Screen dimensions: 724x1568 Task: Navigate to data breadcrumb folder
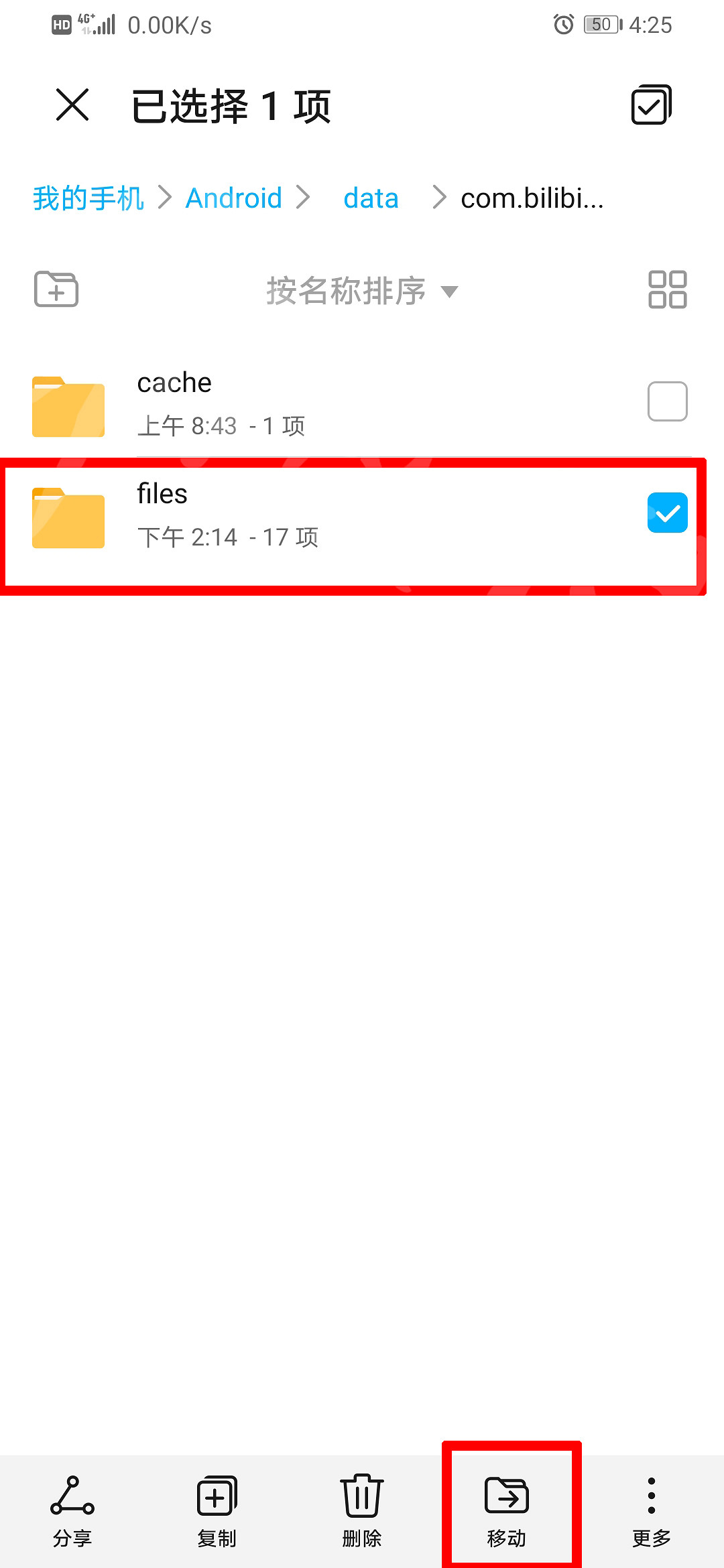coord(371,198)
